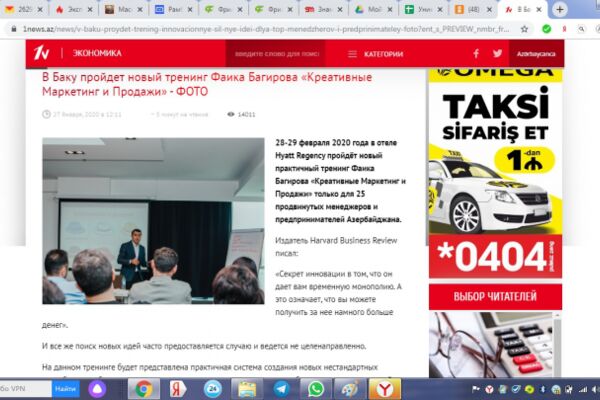
Task: Click the flag Action Center tray icon
Action: 476,389
